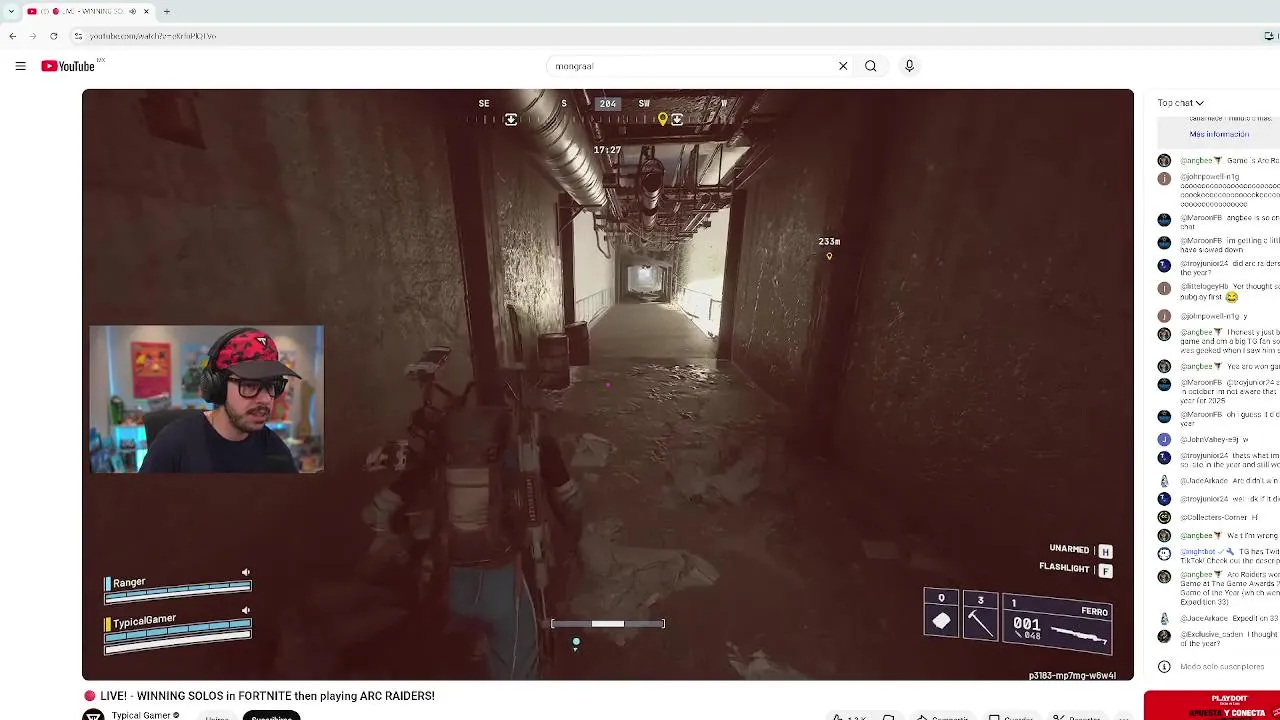The width and height of the screenshot is (1280, 720).
Task: Click the PLAYDOIT advertisement banner
Action: (1212, 705)
